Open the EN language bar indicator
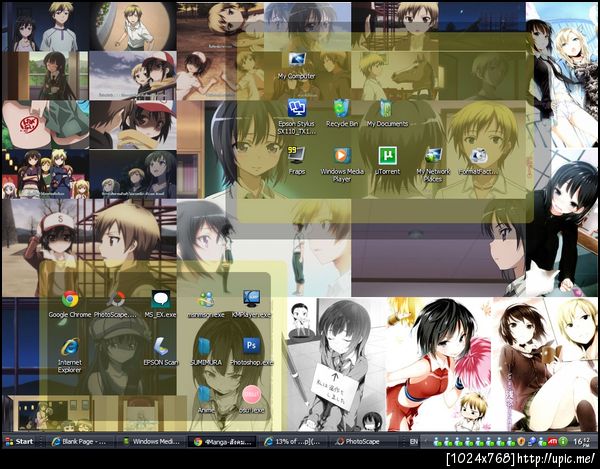Viewport: 600px width, 469px height. click(414, 441)
